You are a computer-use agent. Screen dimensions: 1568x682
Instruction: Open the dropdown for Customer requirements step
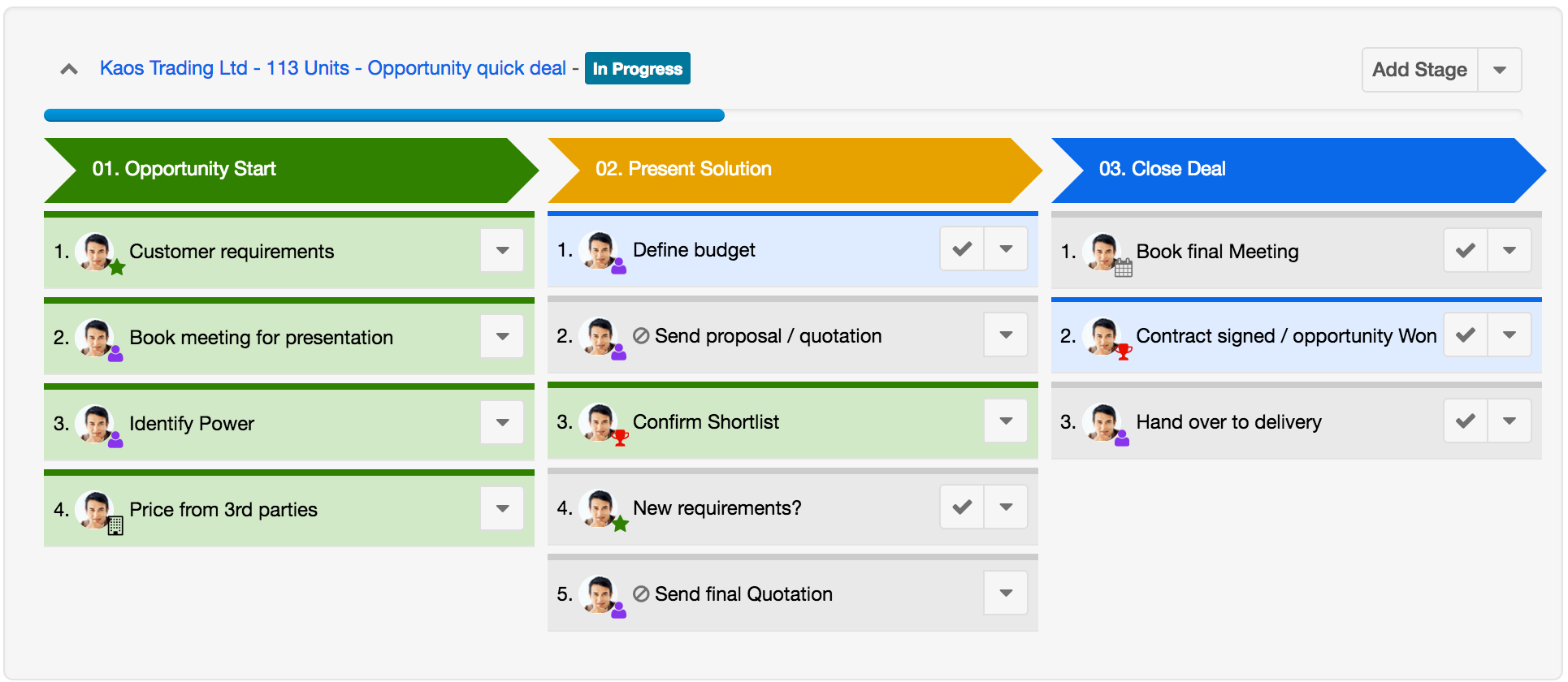[502, 251]
